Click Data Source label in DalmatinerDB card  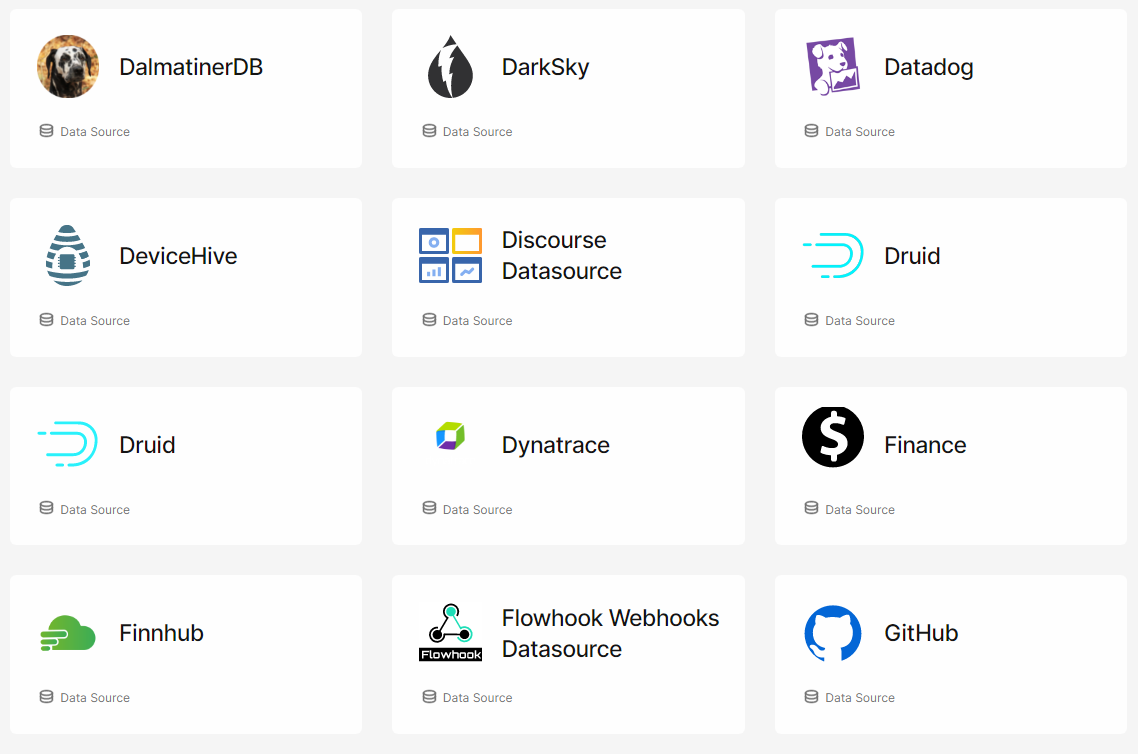pos(95,131)
